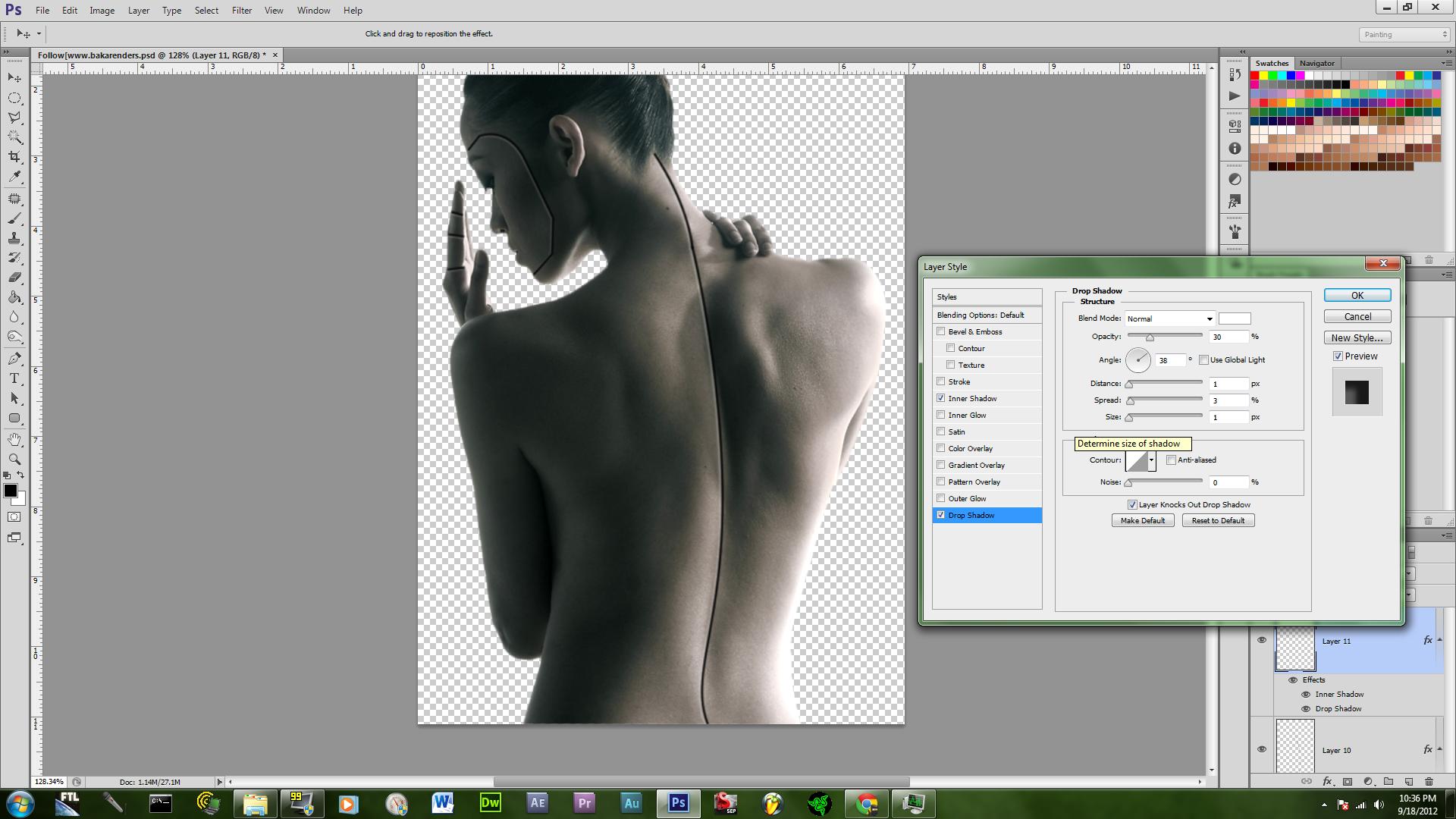Select the Brush tool
1456x819 pixels.
click(14, 218)
